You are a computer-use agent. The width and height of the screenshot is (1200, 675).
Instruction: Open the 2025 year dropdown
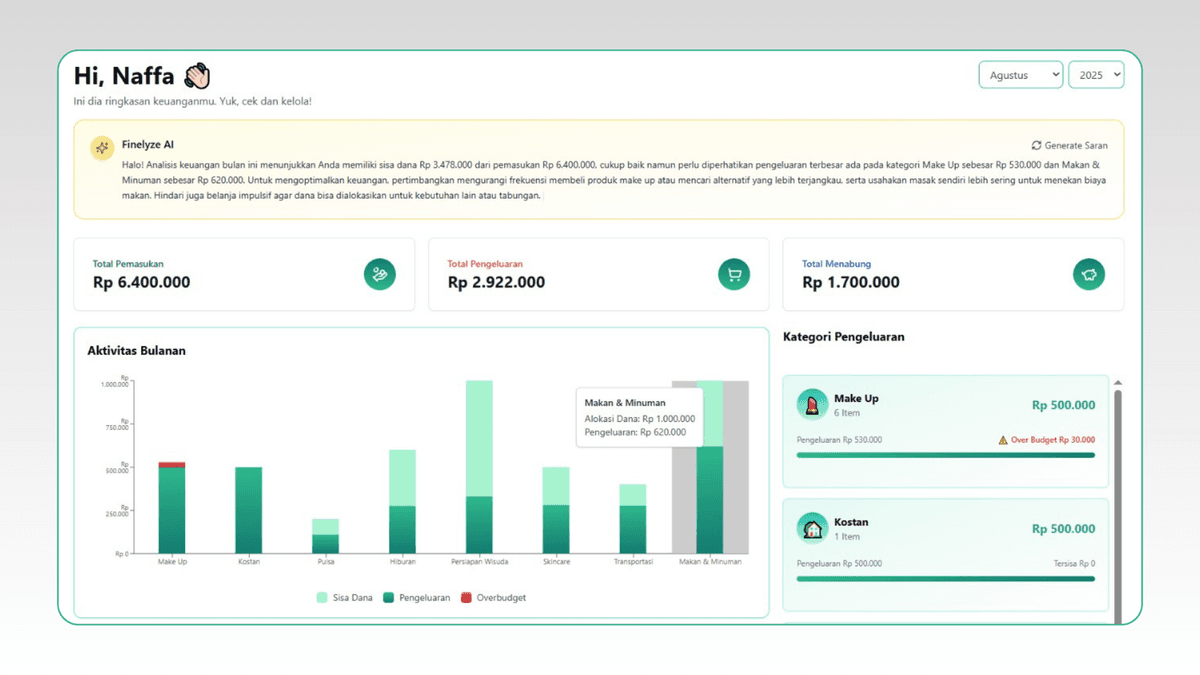[1096, 74]
